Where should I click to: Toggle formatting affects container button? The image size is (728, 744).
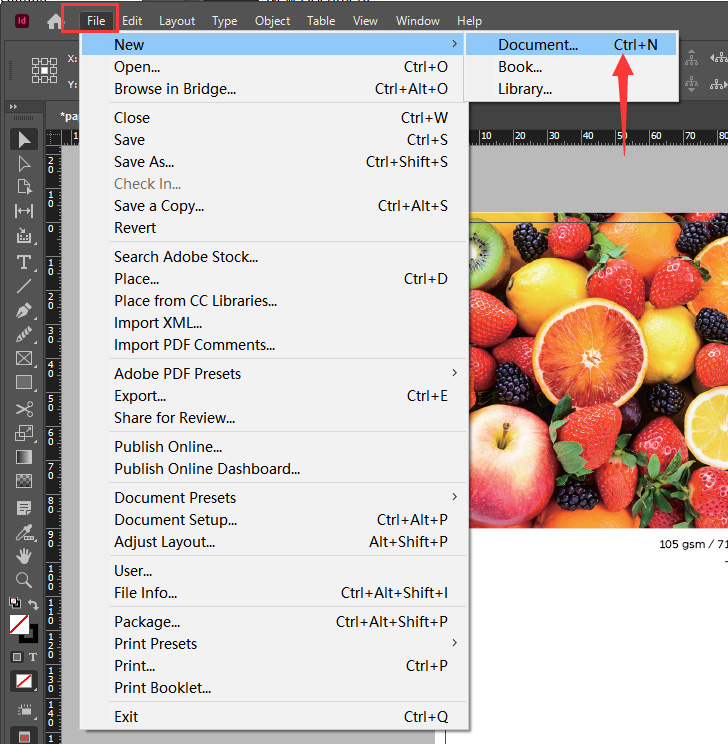[17, 657]
